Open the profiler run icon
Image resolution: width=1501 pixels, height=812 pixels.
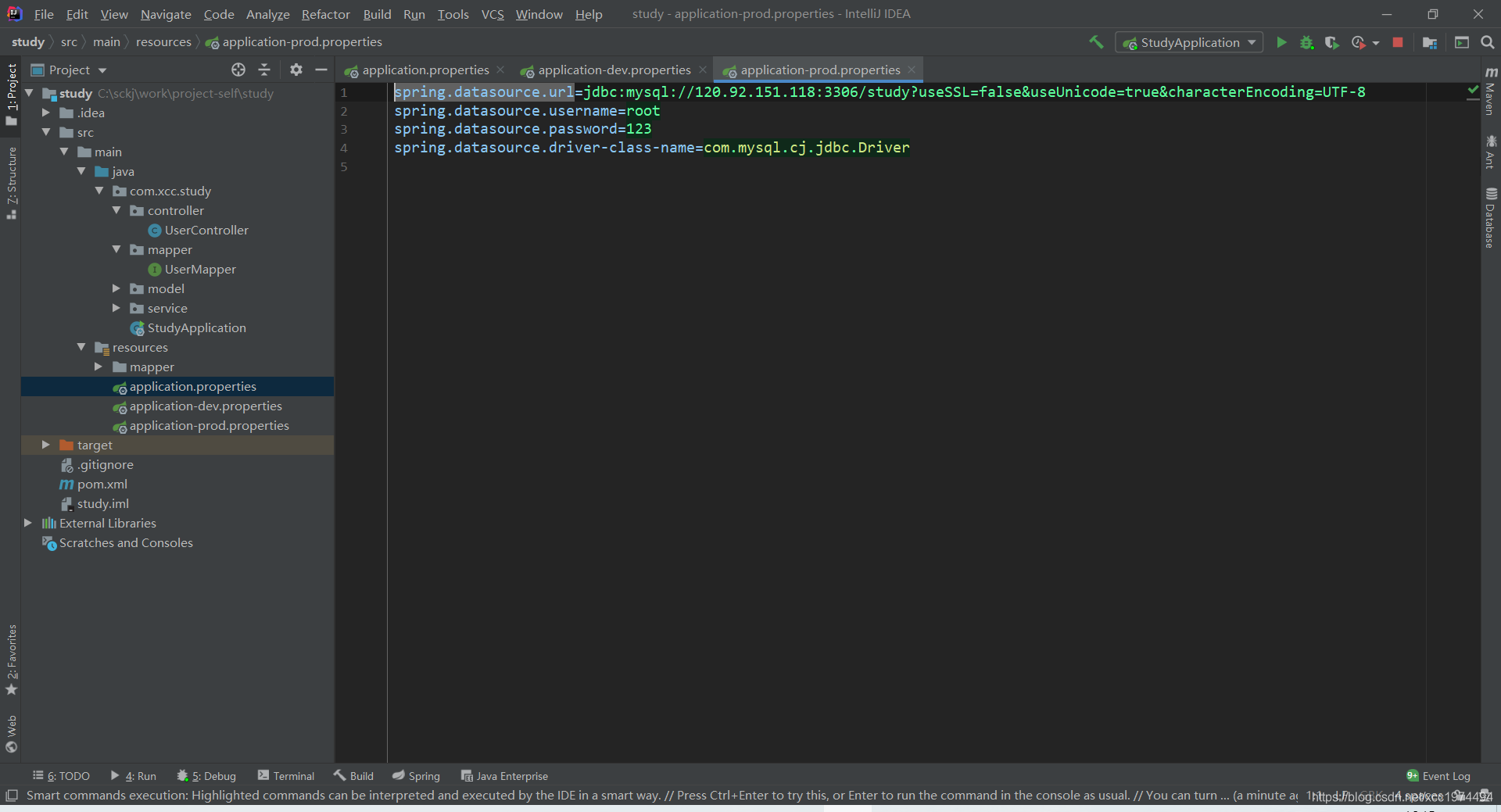[x=1359, y=42]
